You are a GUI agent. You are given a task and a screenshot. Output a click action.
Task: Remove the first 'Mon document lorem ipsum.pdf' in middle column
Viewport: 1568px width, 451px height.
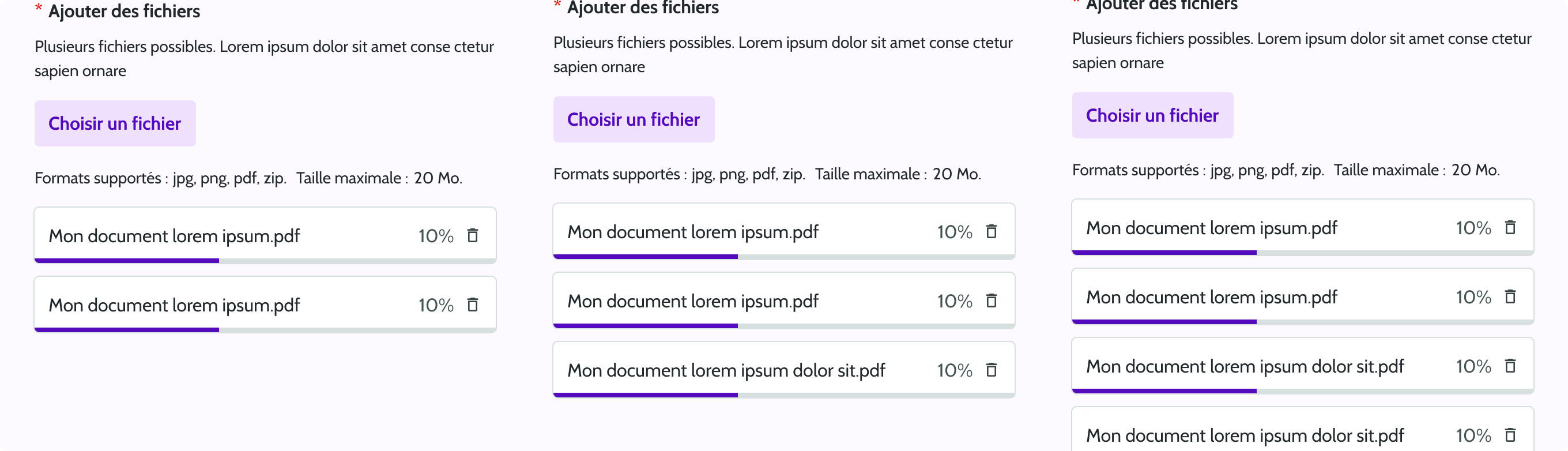[992, 232]
